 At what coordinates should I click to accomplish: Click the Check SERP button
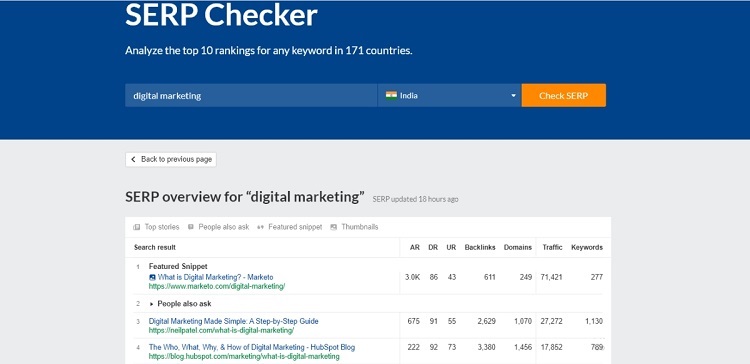[x=563, y=95]
